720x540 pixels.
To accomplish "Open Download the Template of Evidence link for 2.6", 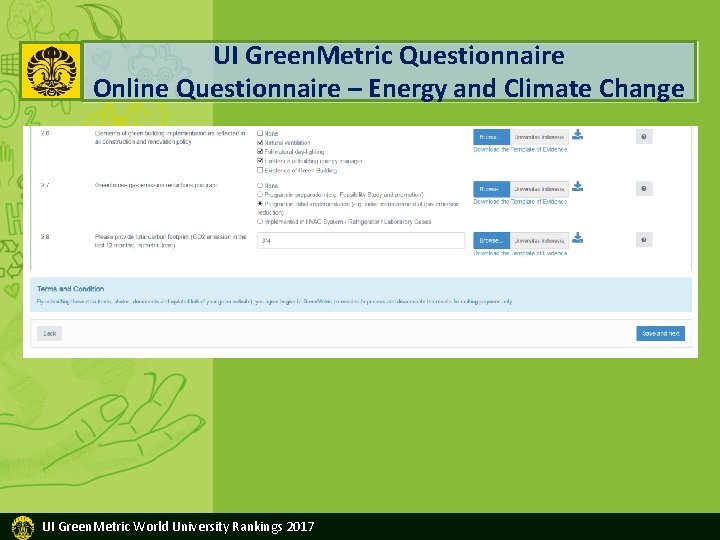I will (x=520, y=150).
